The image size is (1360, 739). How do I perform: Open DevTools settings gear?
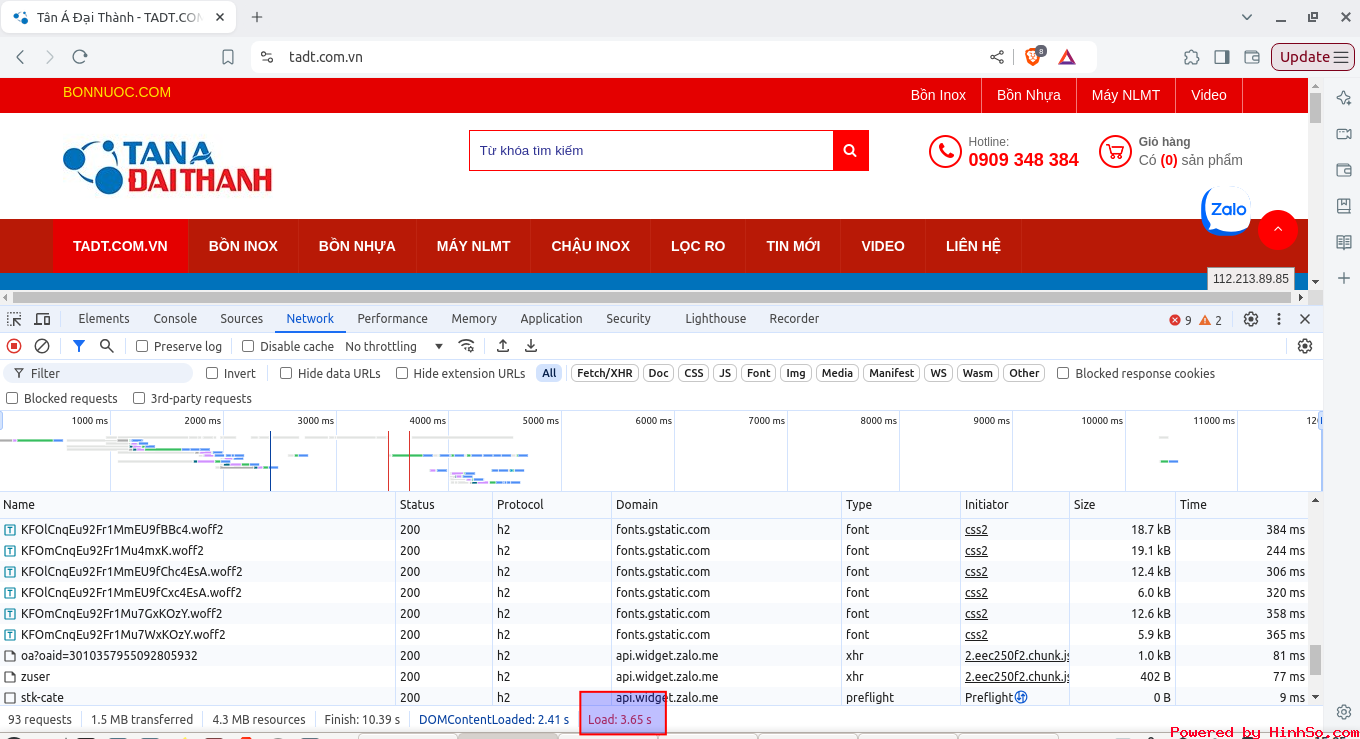[x=1251, y=319]
